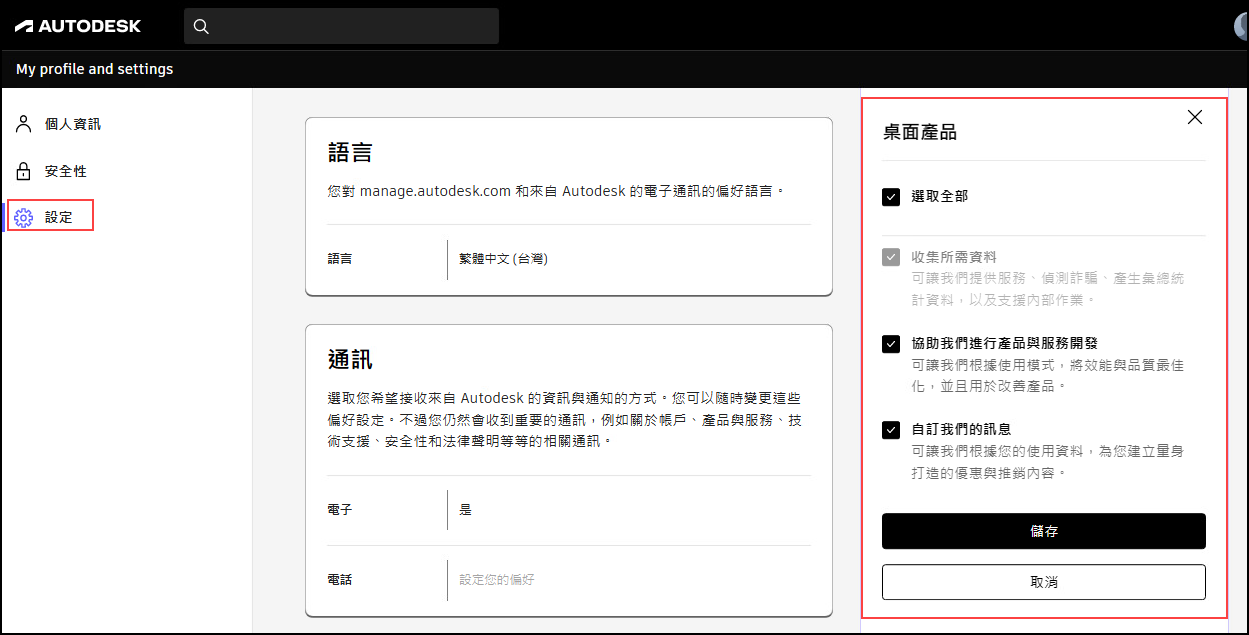Click the 取消 button

[x=1043, y=581]
